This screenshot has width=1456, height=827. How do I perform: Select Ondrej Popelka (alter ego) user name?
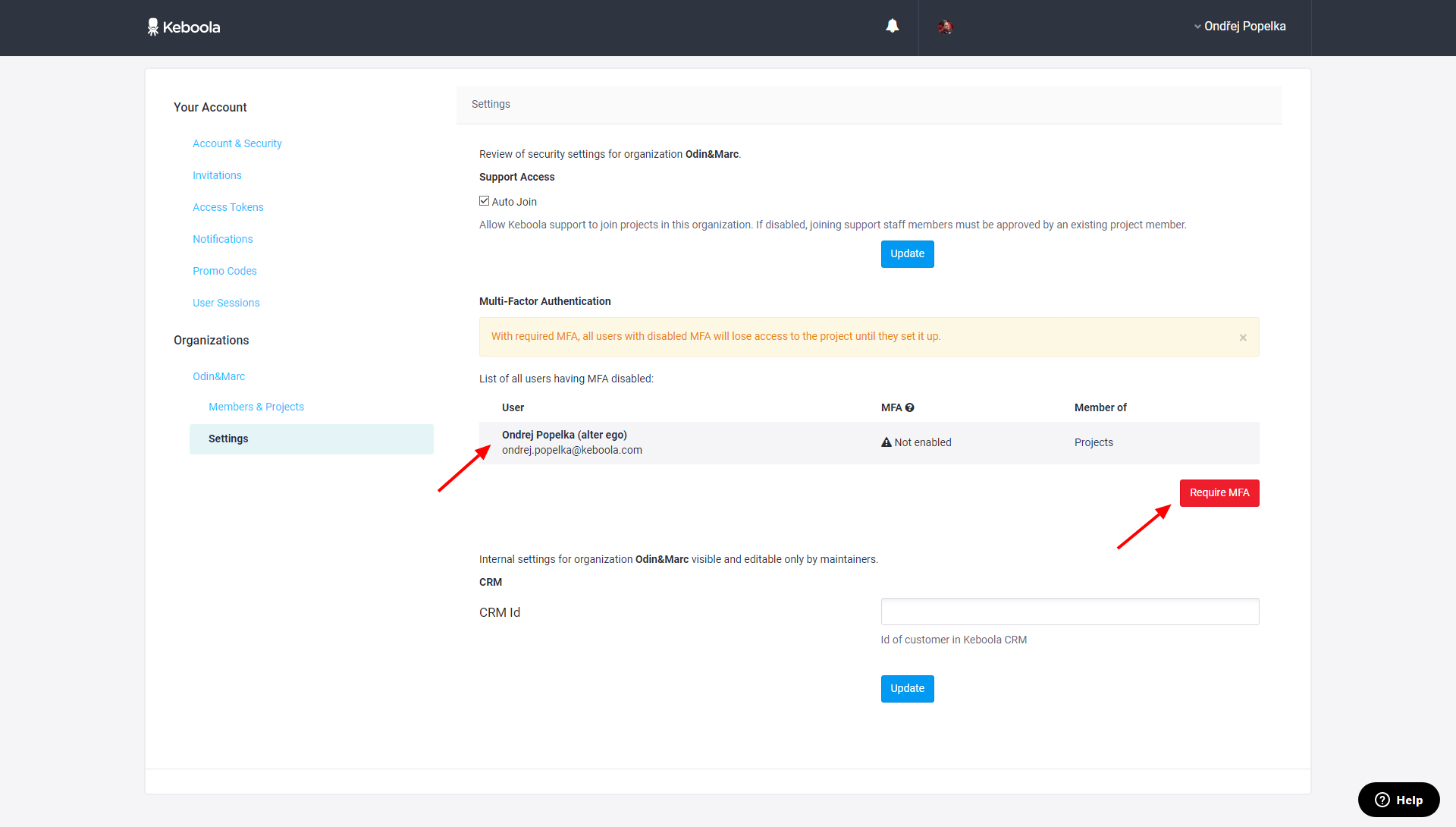click(564, 435)
